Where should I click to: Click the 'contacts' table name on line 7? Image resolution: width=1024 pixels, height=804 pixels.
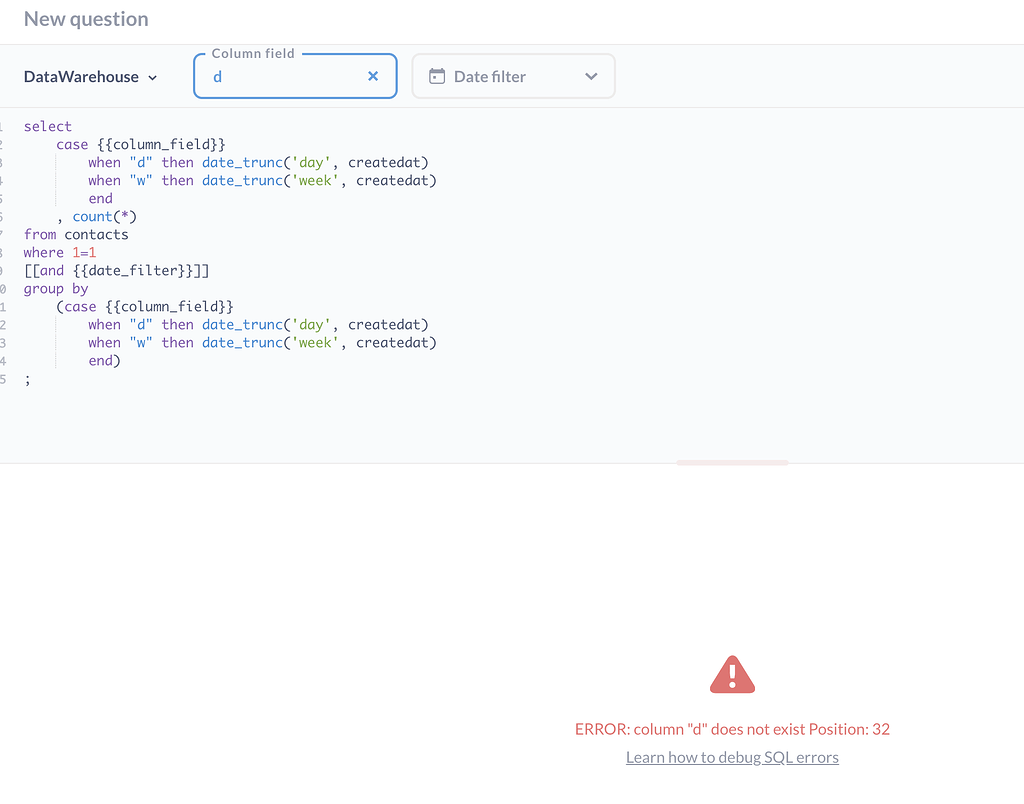pyautogui.click(x=96, y=234)
